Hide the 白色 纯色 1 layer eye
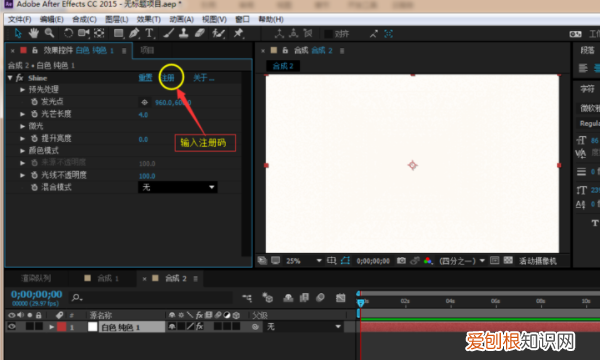The height and width of the screenshot is (360, 600). 12,327
